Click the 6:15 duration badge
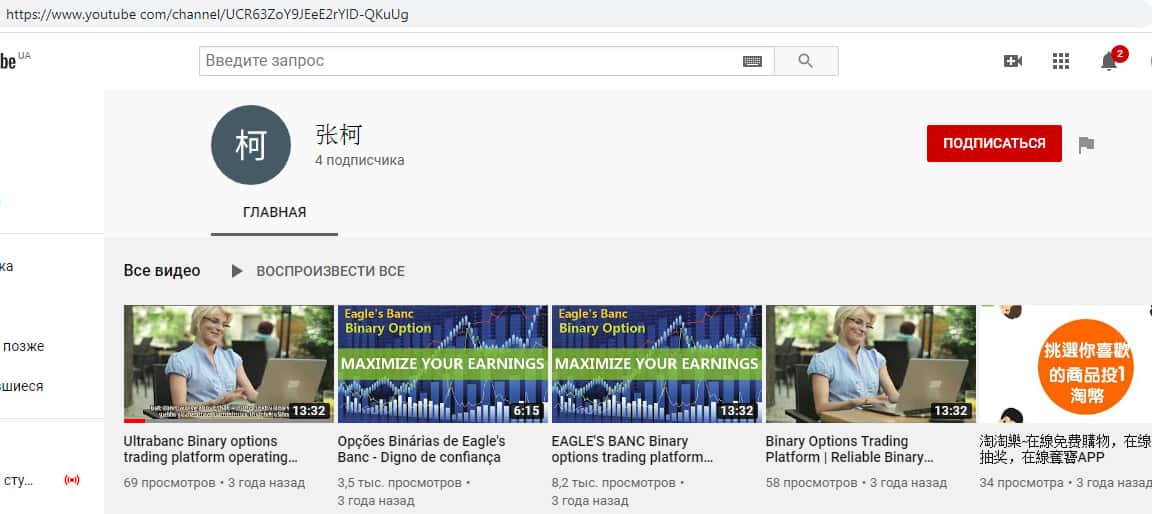 coord(526,411)
